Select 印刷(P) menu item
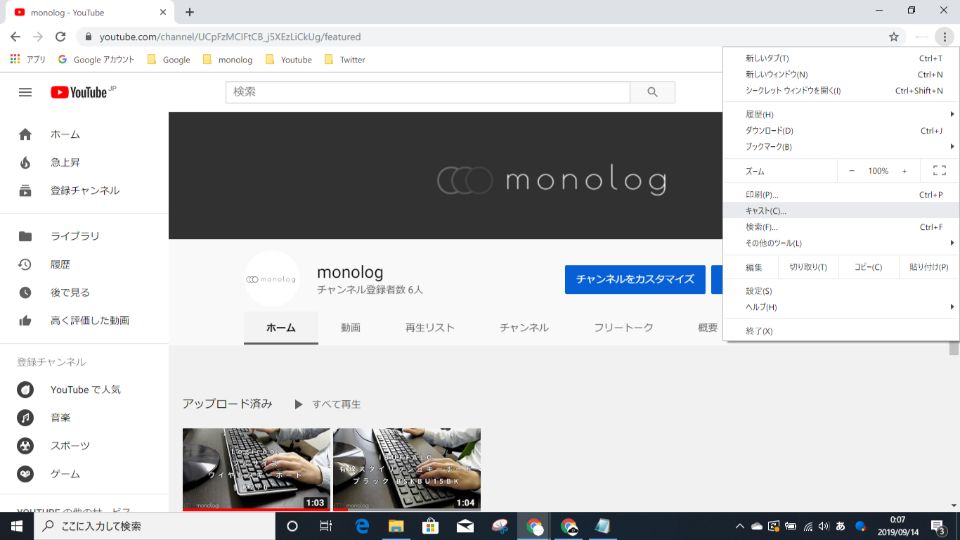 point(841,195)
